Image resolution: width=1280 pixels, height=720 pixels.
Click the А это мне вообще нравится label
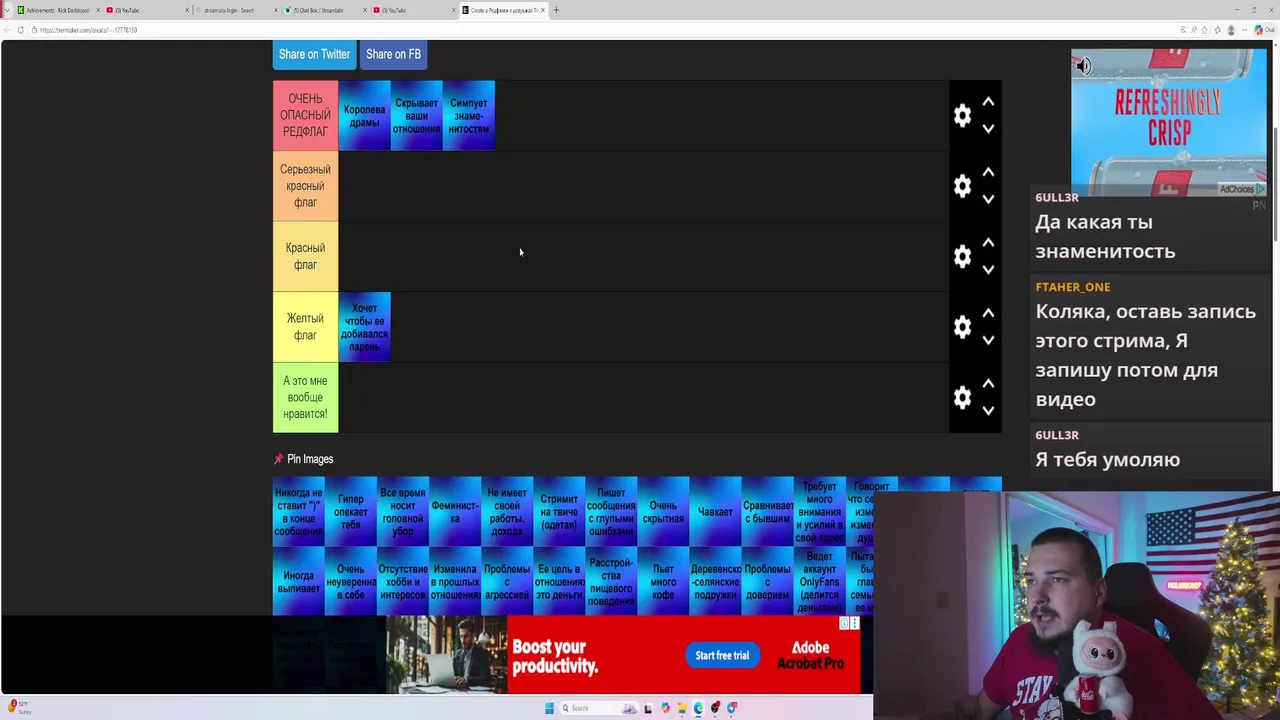305,398
